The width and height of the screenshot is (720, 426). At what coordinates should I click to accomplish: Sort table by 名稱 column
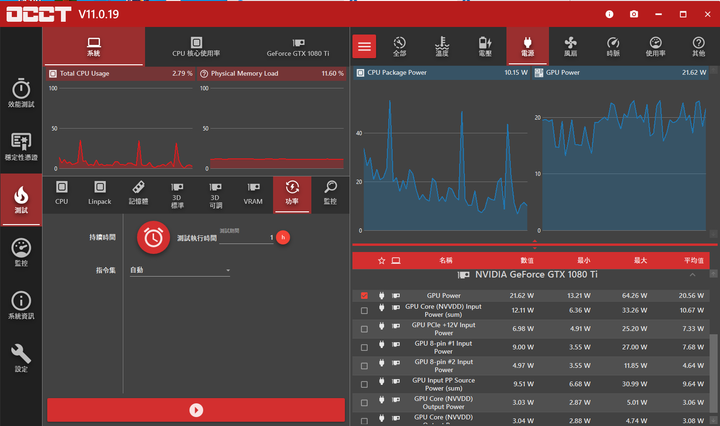pyautogui.click(x=445, y=261)
